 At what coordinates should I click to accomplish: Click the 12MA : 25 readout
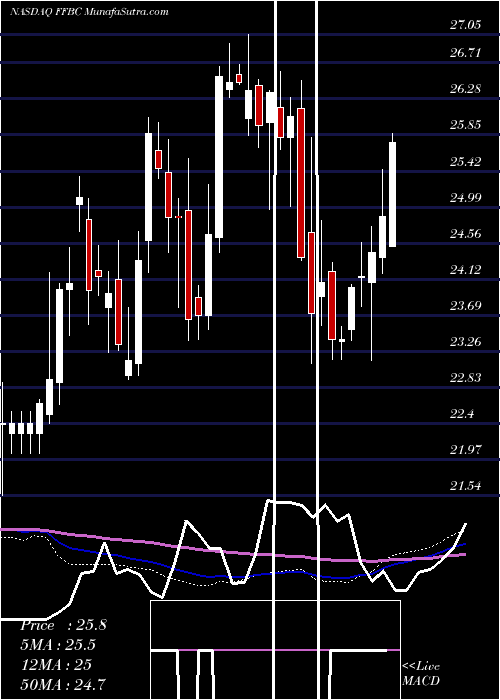point(56,665)
